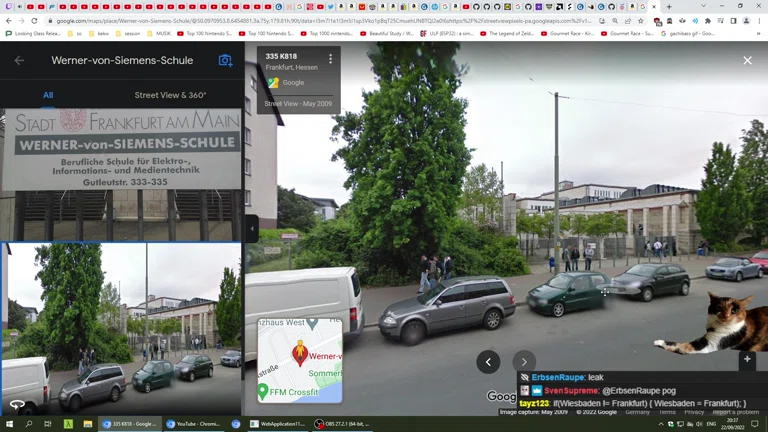This screenshot has height=432, width=768.
Task: Close the Street View with the X
Action: click(747, 61)
